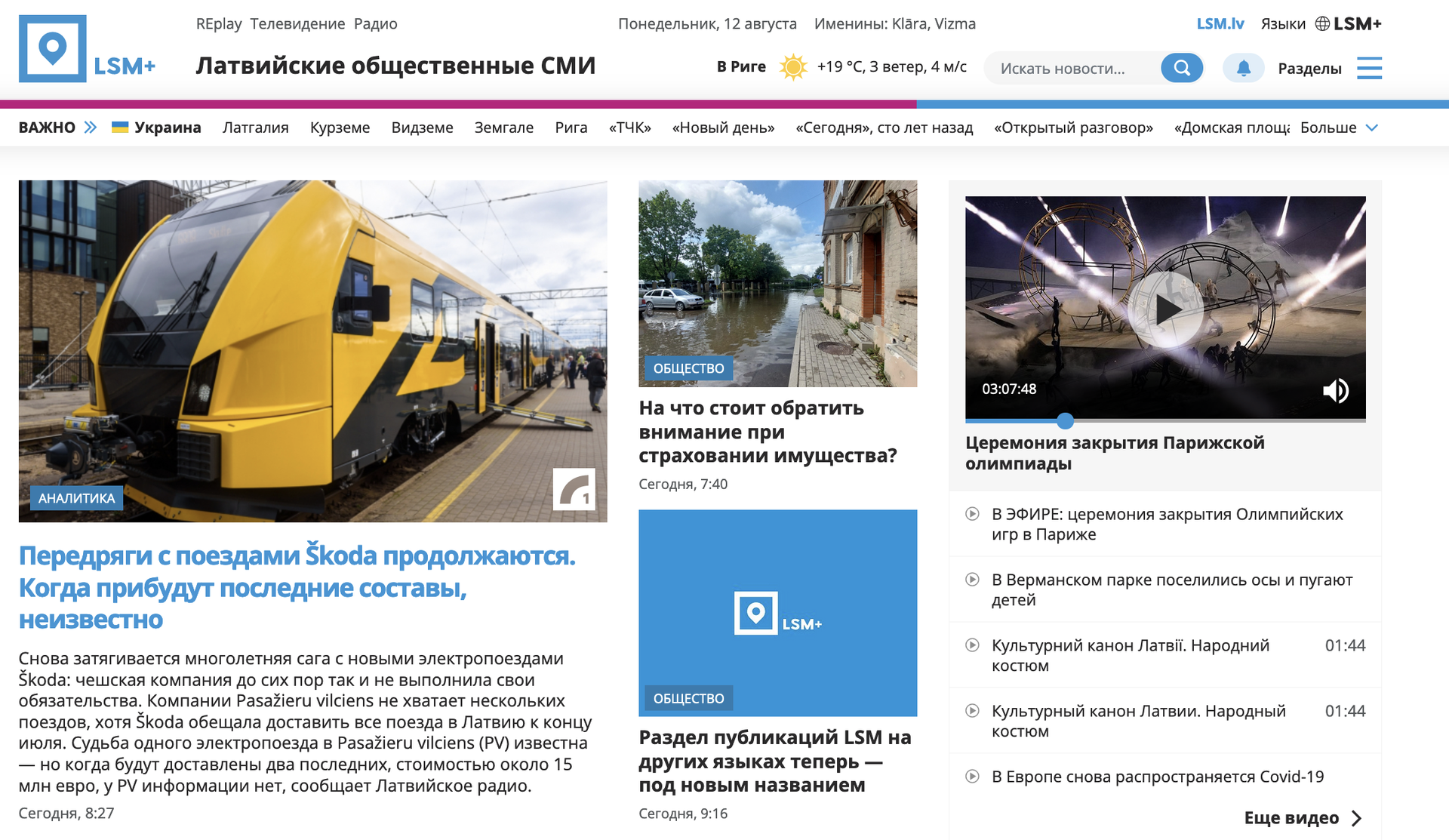Mute the video with speaker icon
This screenshot has height=840, width=1449.
coord(1336,390)
